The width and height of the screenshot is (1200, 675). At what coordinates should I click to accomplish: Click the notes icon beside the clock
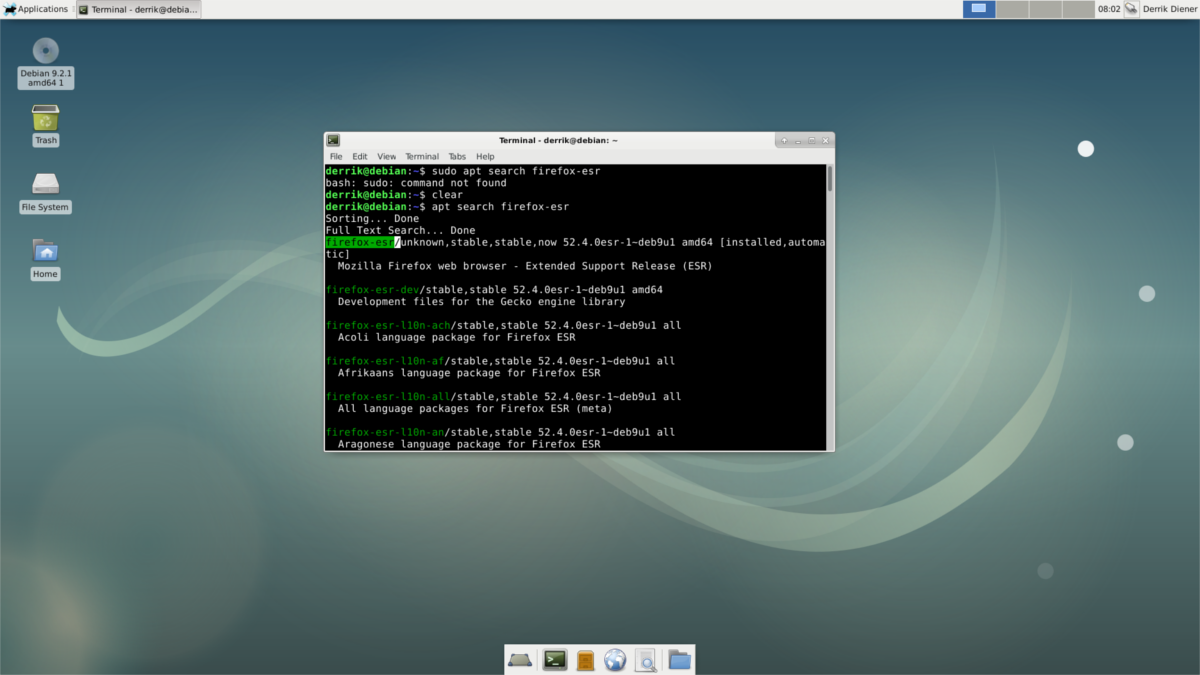click(1130, 9)
